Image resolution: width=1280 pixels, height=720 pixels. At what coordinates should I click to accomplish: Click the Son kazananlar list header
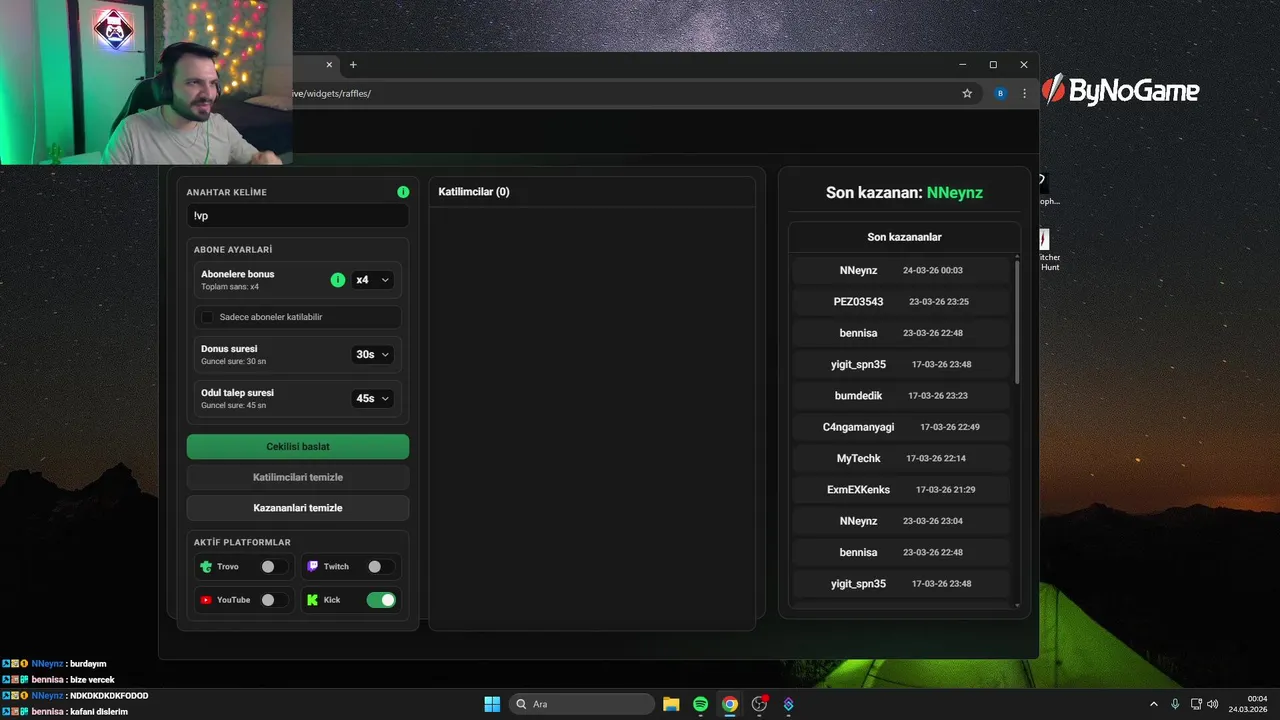pos(904,237)
